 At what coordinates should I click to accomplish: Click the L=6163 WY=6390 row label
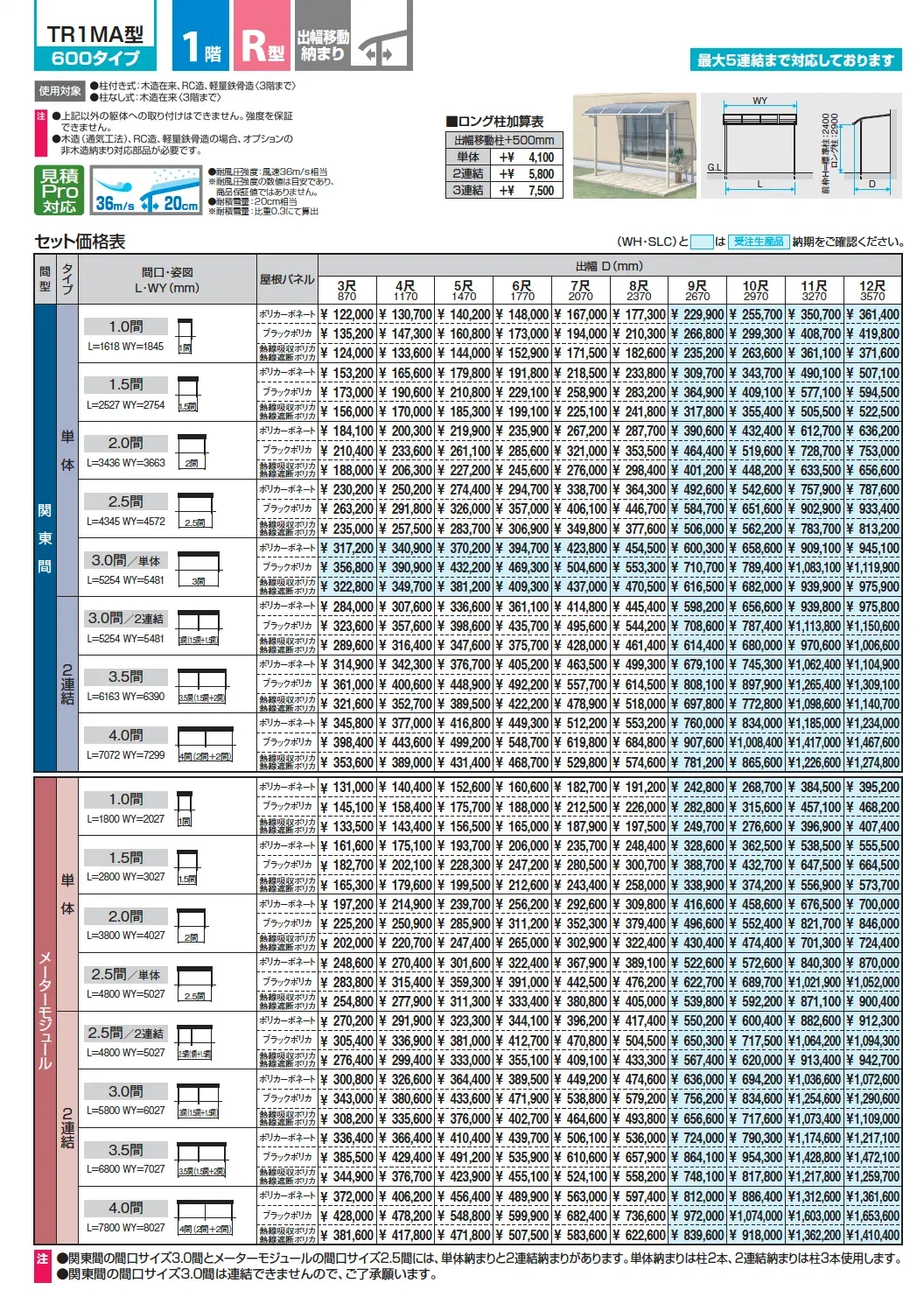coord(126,697)
